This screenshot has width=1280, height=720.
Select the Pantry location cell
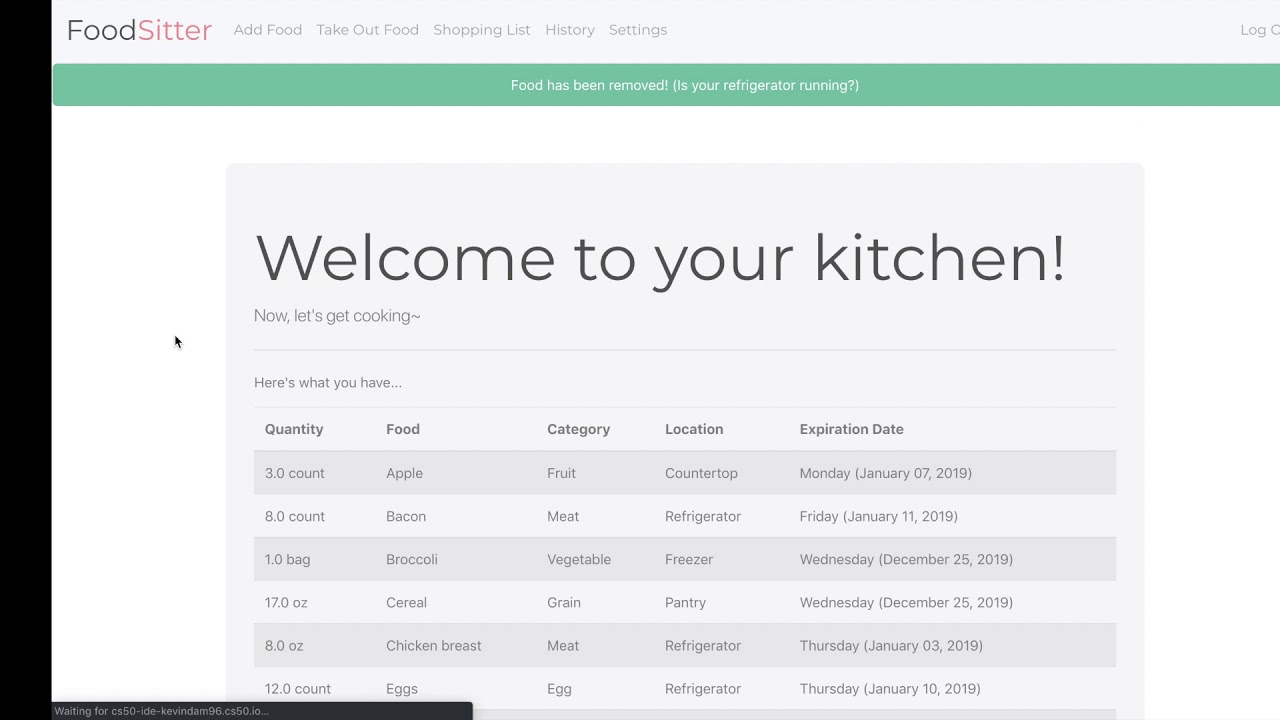(685, 602)
